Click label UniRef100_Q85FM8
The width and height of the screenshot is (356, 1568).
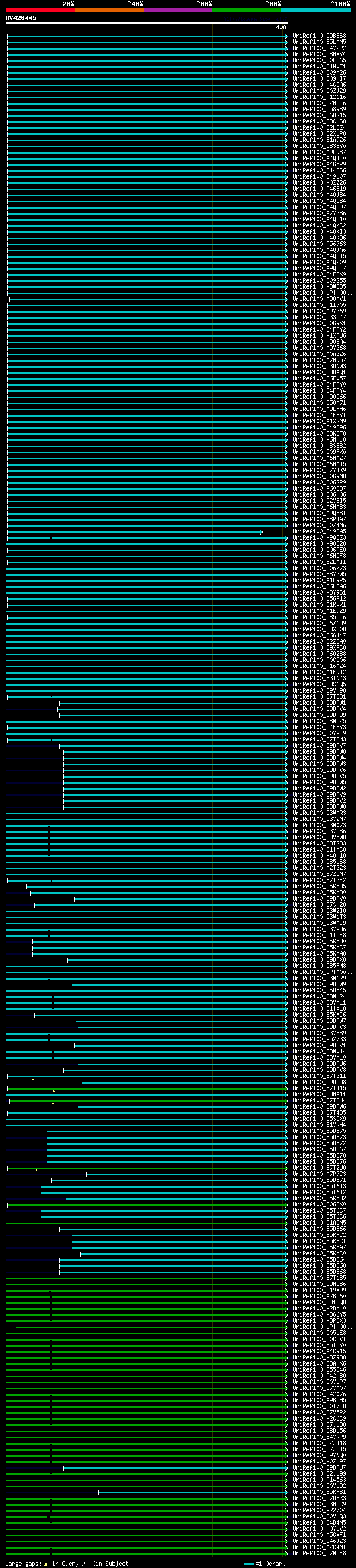click(x=319, y=966)
